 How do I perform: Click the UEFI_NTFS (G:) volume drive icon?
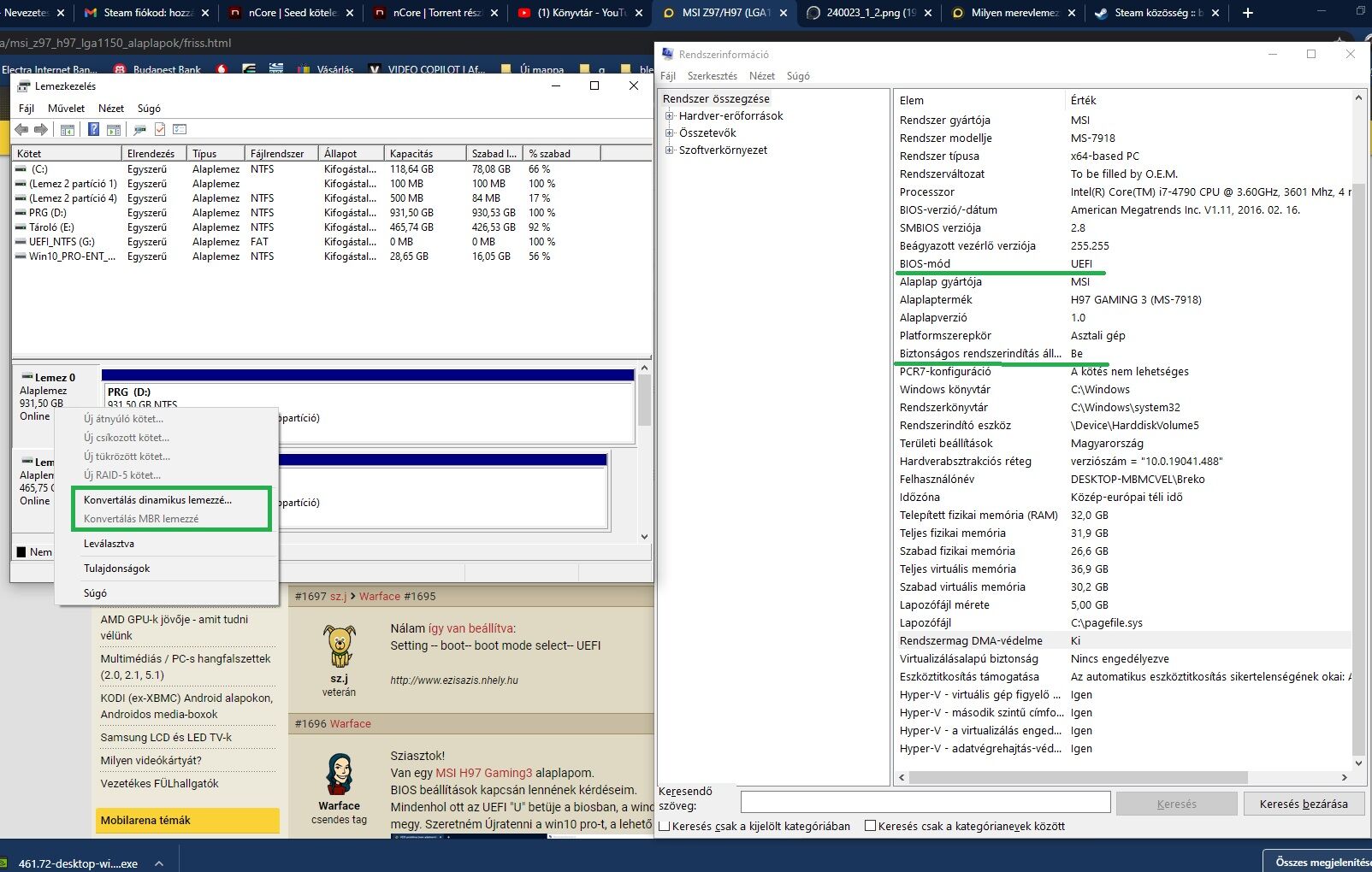[21, 242]
